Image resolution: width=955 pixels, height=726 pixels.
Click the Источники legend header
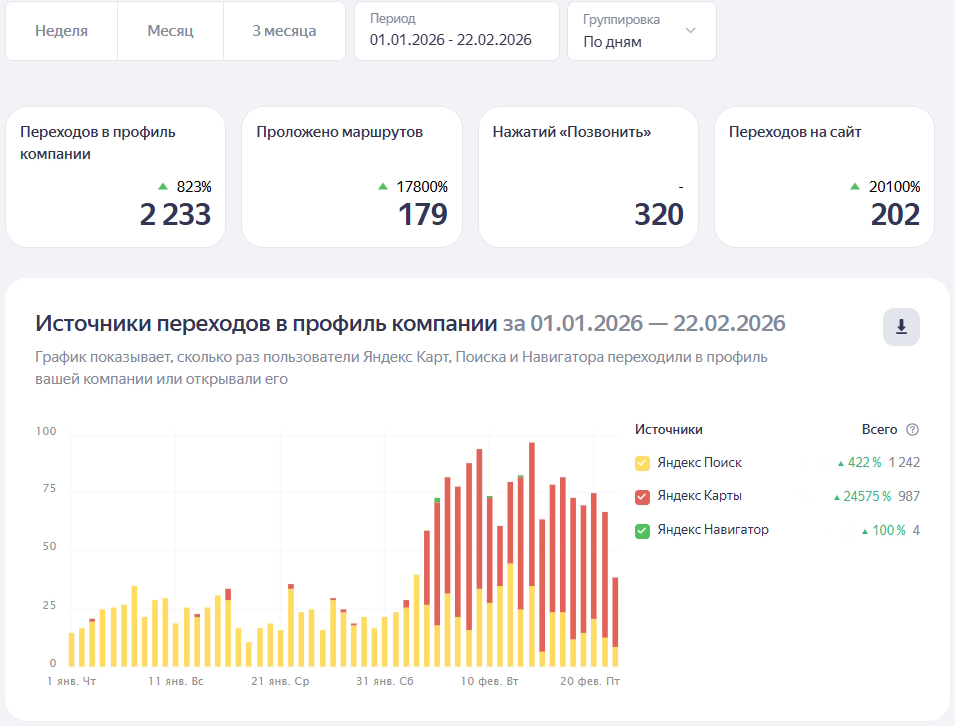[669, 429]
